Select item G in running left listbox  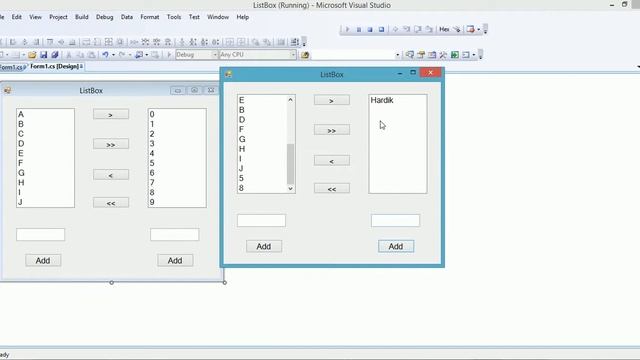(242, 139)
